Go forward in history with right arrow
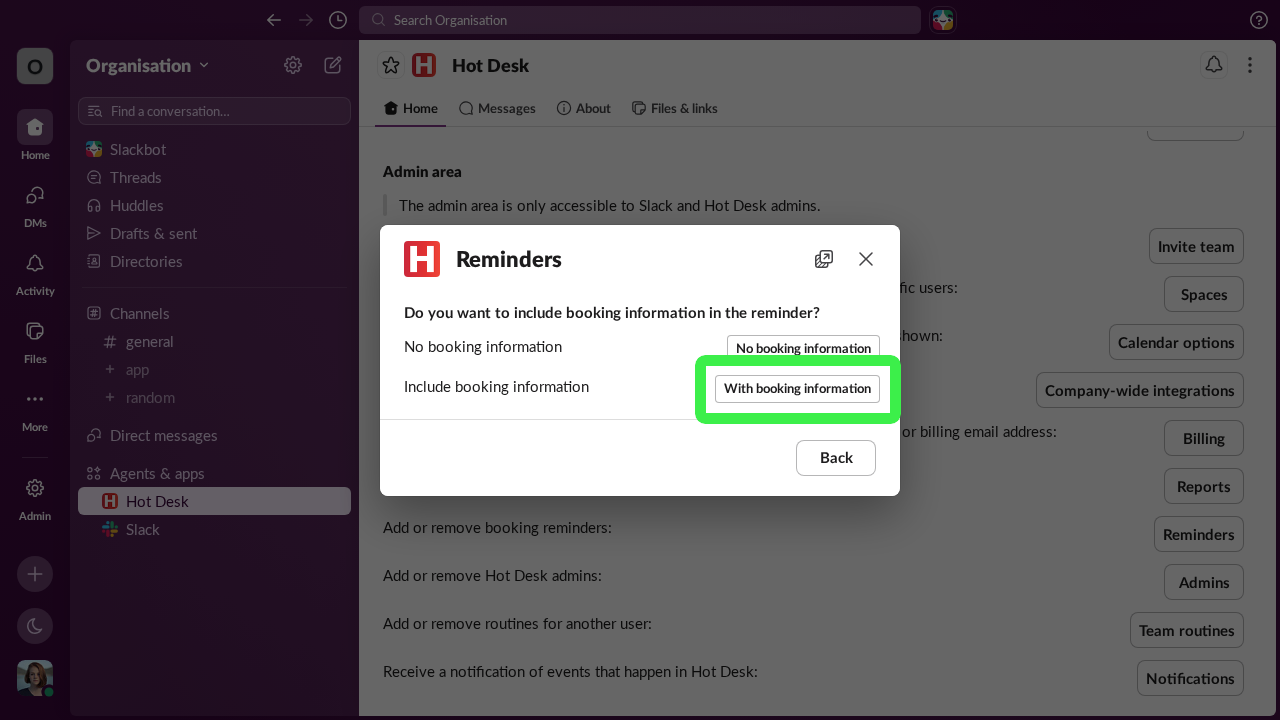Screen dimensions: 1280x720 click(x=306, y=20)
